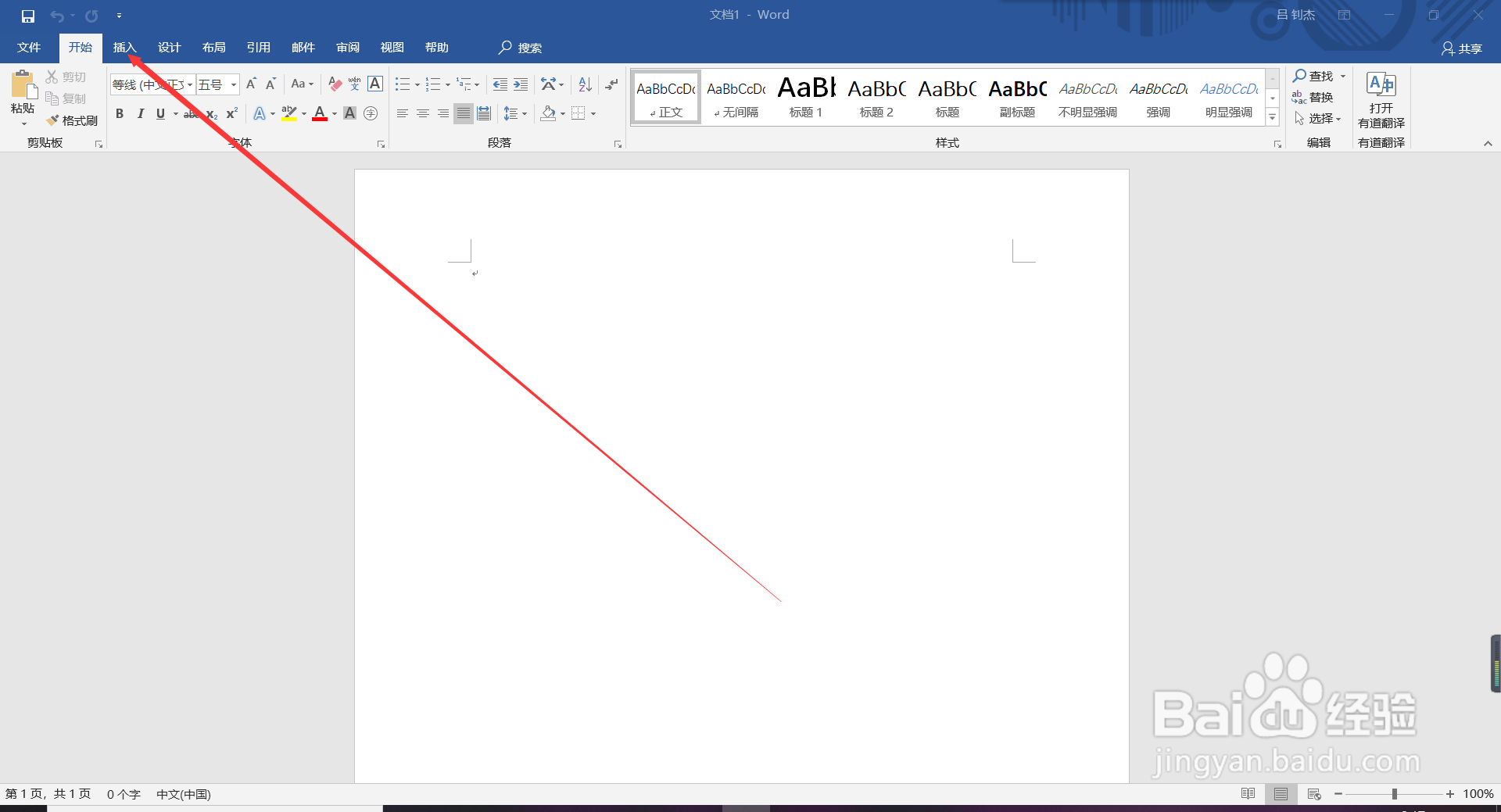Toggle Italic formatting
The width and height of the screenshot is (1501, 812).
tap(141, 114)
